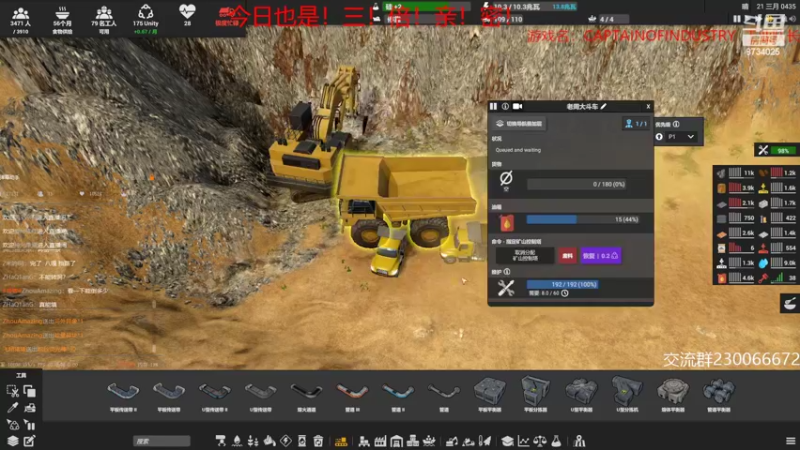Select the pause tool icon in the tools panel
The height and width of the screenshot is (450, 800).
(x=30, y=424)
